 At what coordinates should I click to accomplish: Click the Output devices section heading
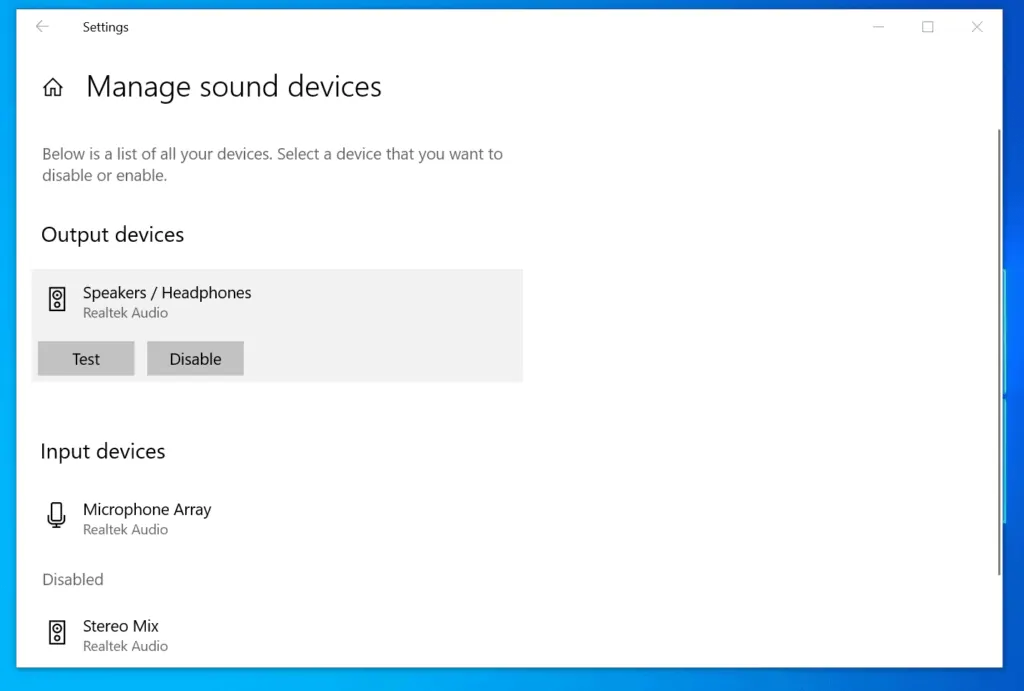tap(113, 235)
